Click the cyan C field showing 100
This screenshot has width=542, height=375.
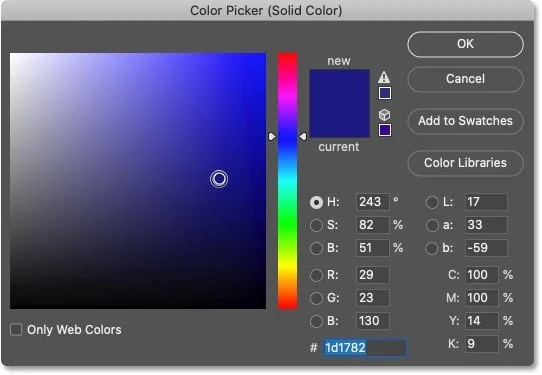482,275
